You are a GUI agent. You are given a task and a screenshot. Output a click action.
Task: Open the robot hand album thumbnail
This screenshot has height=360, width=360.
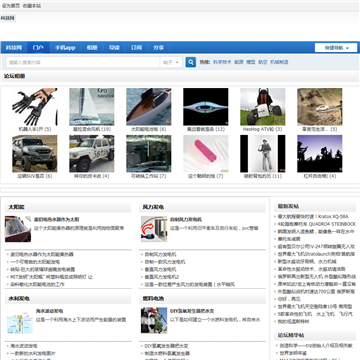[35, 107]
